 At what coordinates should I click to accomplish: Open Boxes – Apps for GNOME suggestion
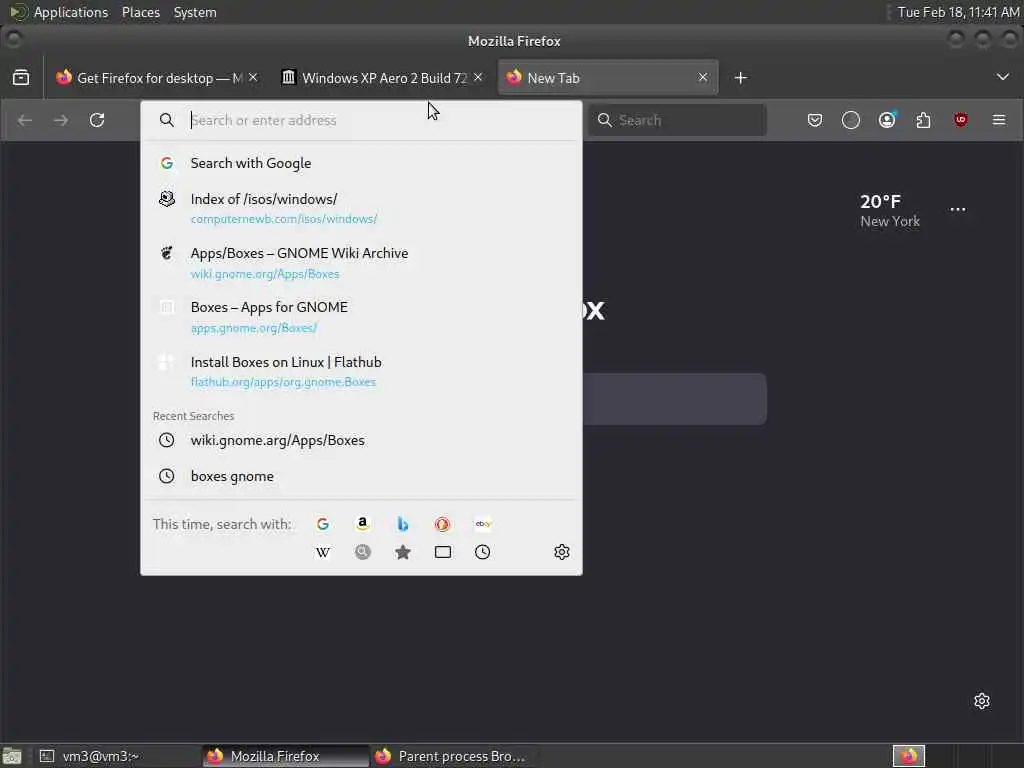[361, 317]
